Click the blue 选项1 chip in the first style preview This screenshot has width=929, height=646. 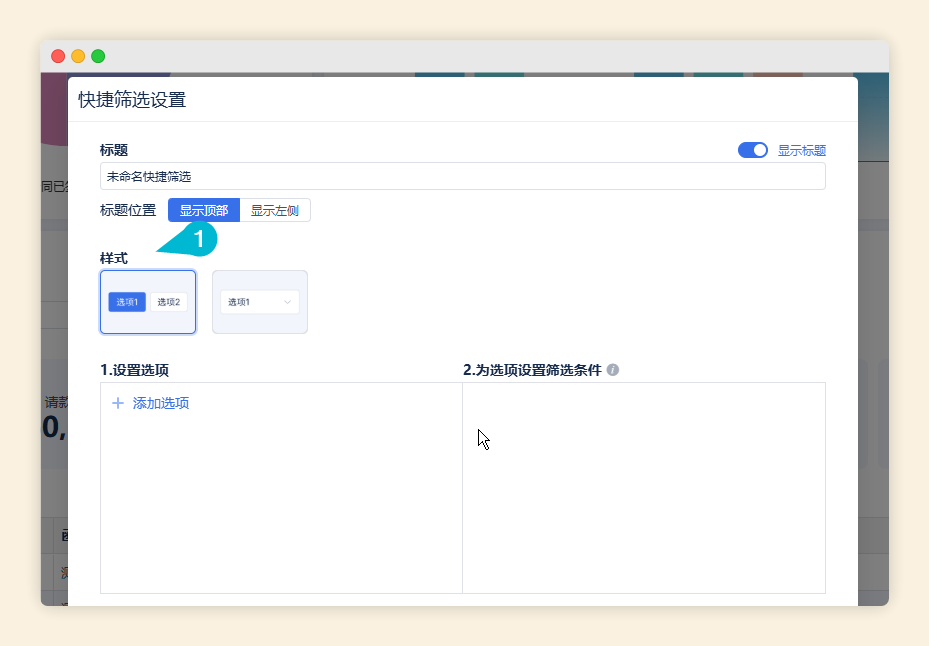click(x=126, y=301)
